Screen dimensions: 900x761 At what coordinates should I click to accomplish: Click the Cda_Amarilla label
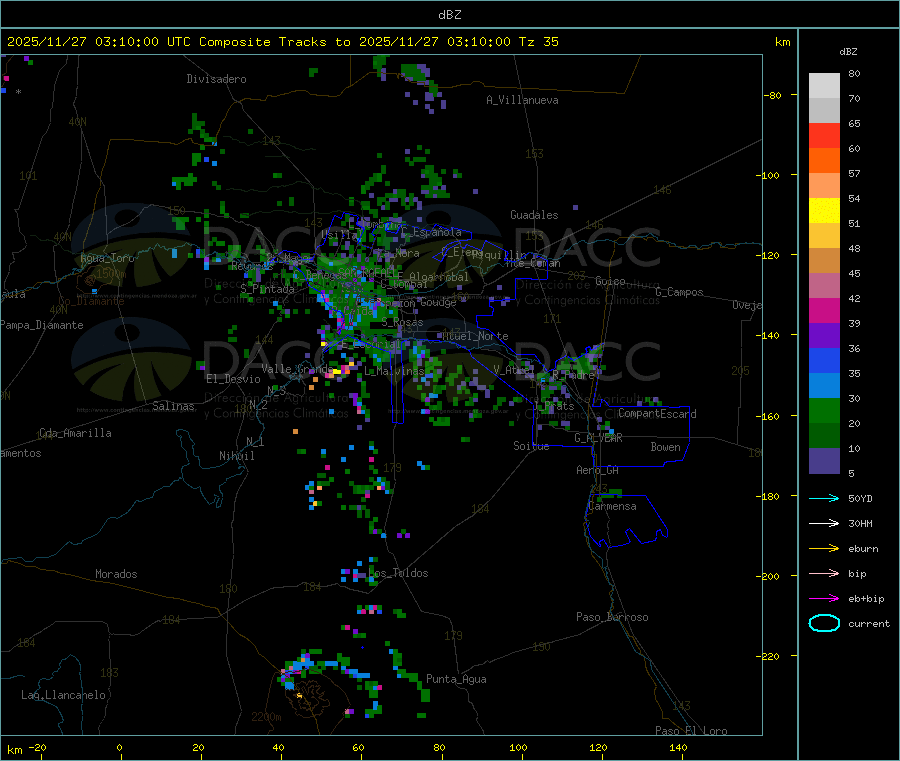[x=75, y=433]
